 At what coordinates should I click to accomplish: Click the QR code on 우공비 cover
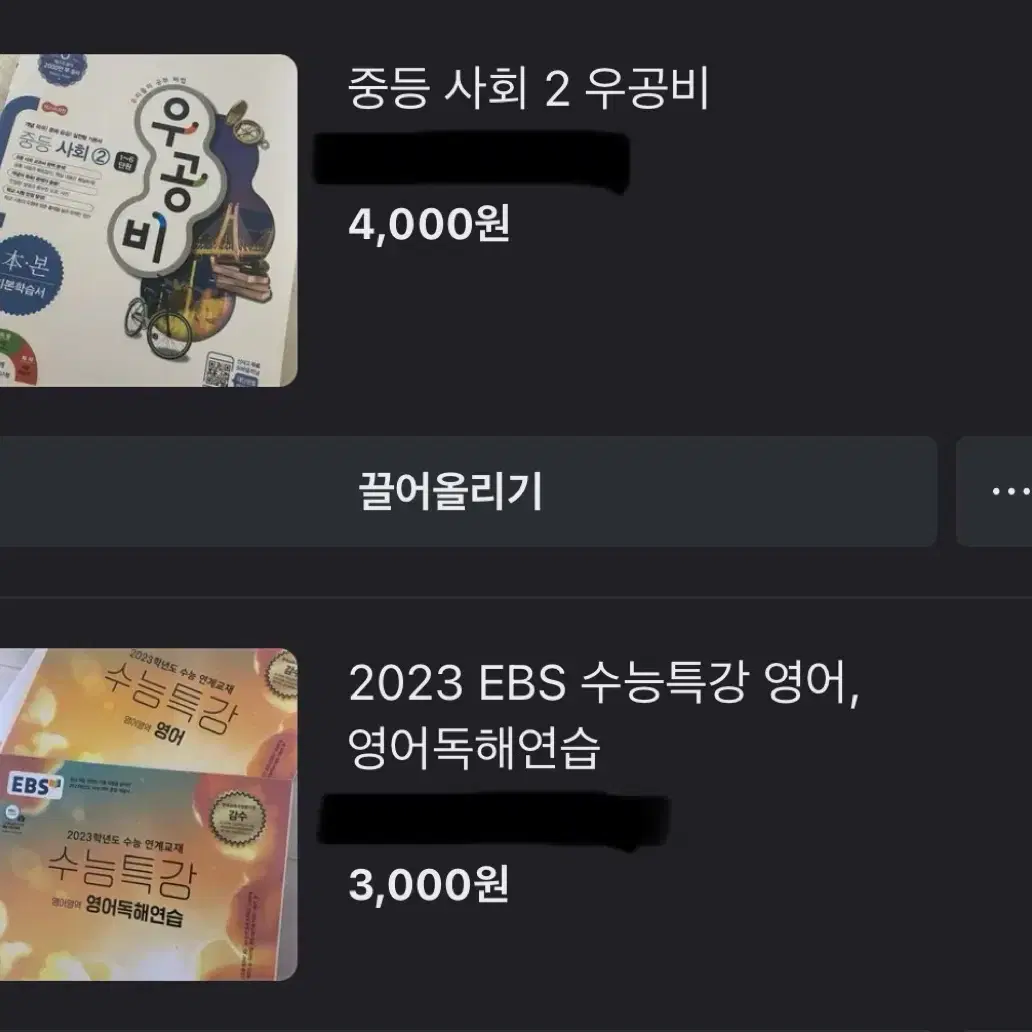(x=219, y=370)
